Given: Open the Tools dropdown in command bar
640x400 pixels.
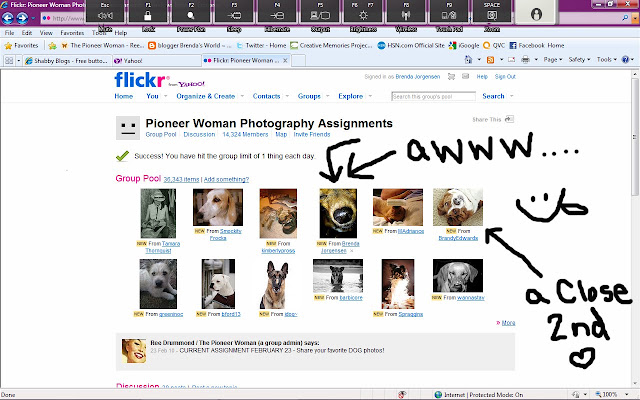Looking at the screenshot, I should coord(607,60).
